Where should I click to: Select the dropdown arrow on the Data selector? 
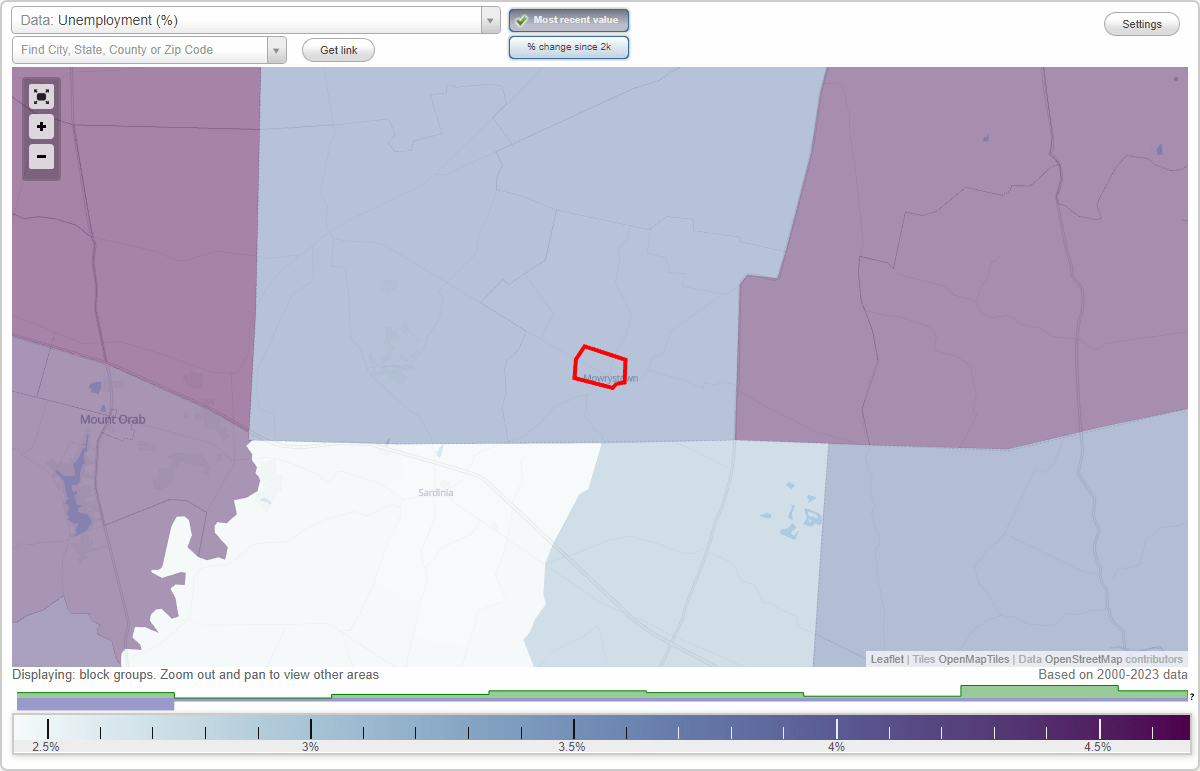tap(489, 19)
